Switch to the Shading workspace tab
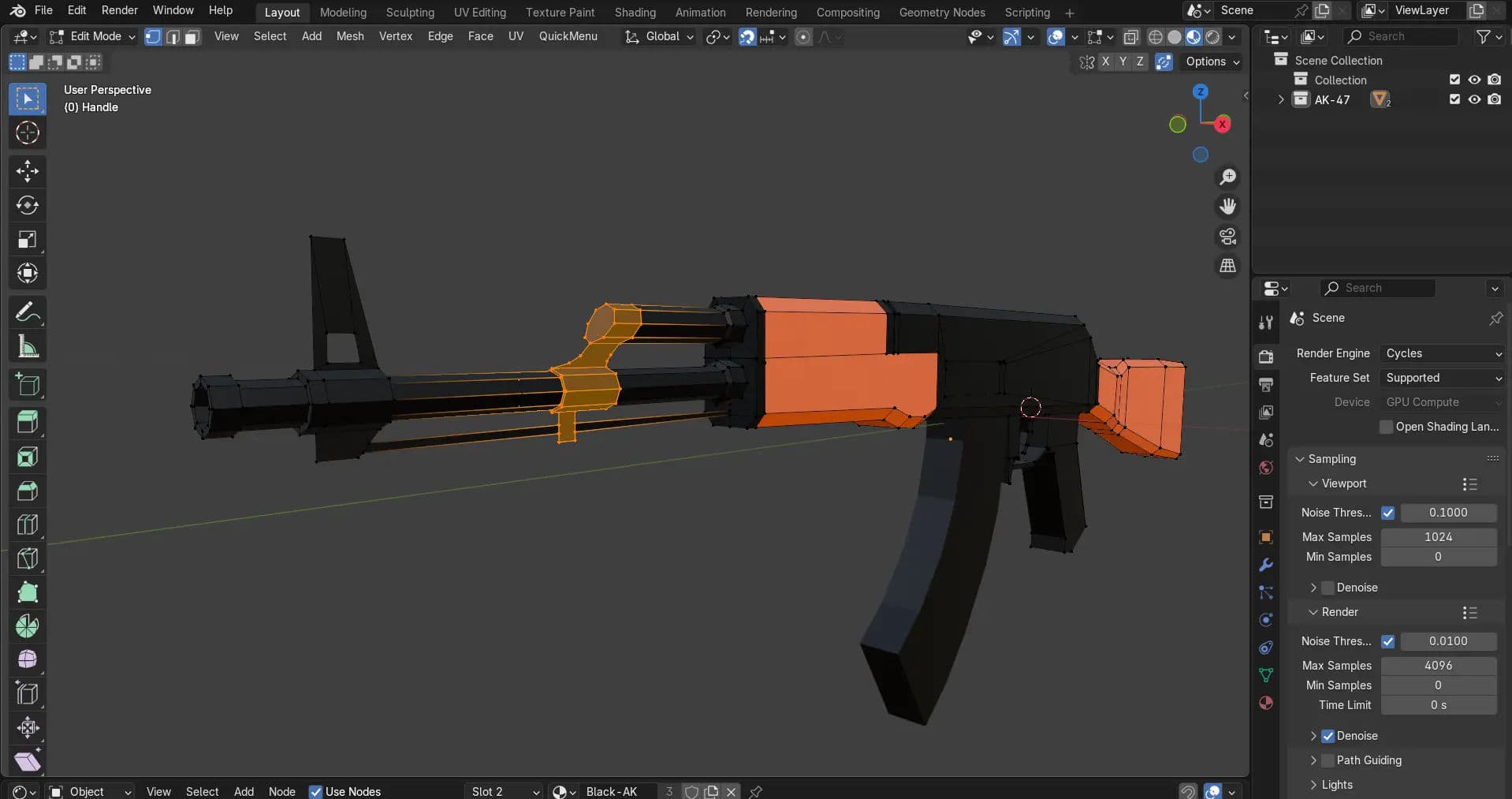Viewport: 1512px width, 799px height. click(x=635, y=13)
